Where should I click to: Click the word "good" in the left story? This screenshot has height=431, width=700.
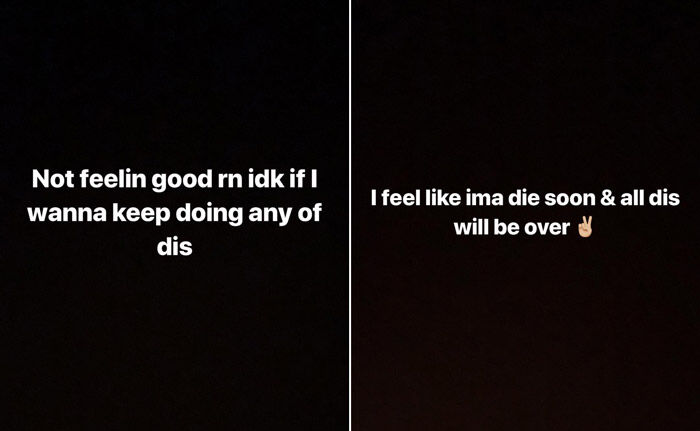[182, 180]
